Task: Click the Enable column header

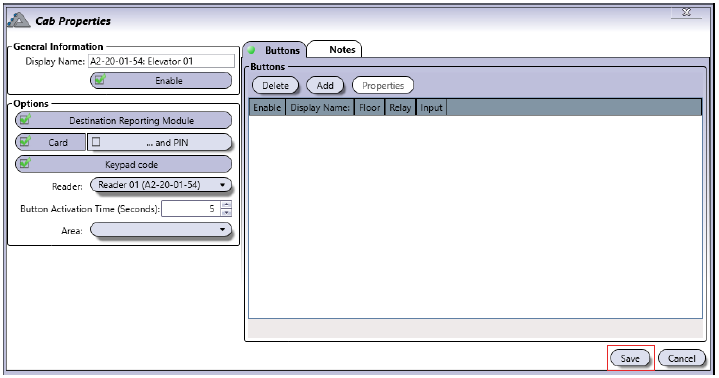Action: (267, 107)
